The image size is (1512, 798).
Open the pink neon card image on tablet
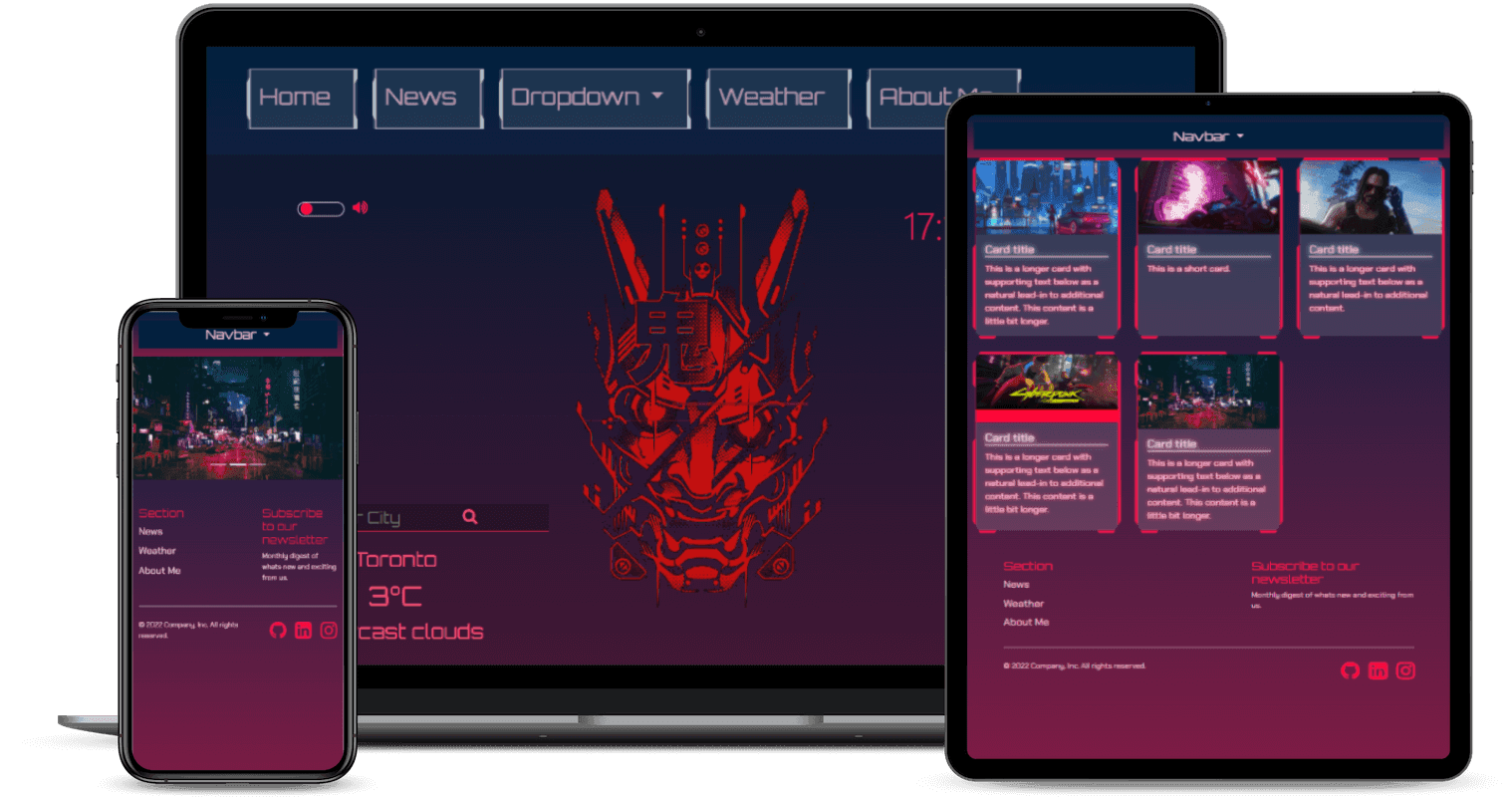tap(1208, 197)
